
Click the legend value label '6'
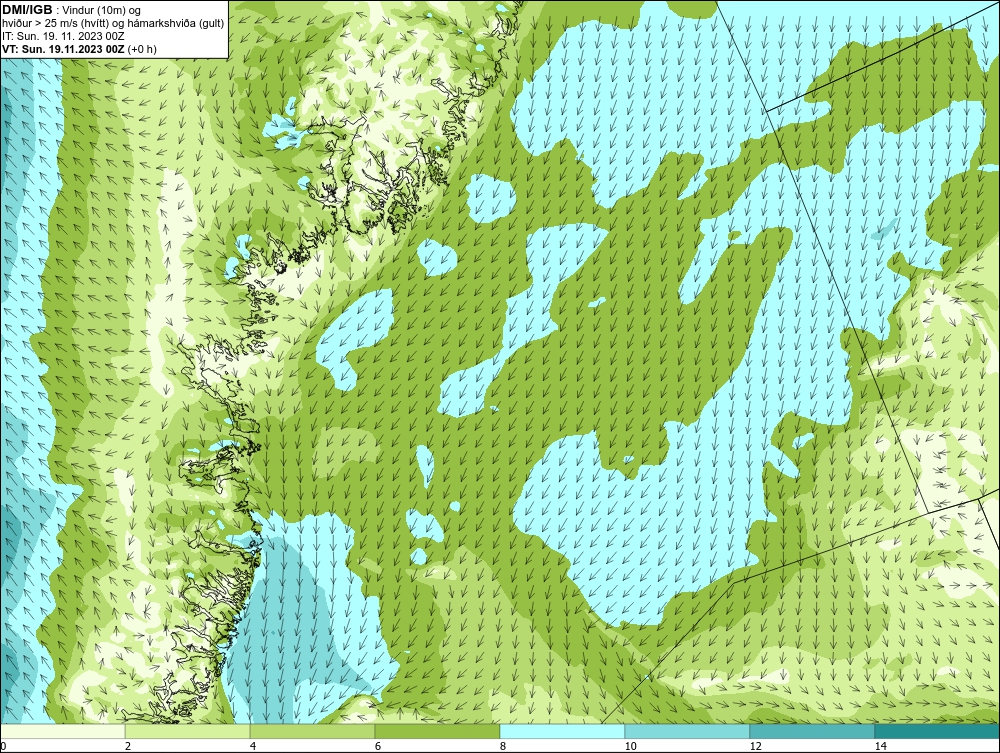[378, 746]
